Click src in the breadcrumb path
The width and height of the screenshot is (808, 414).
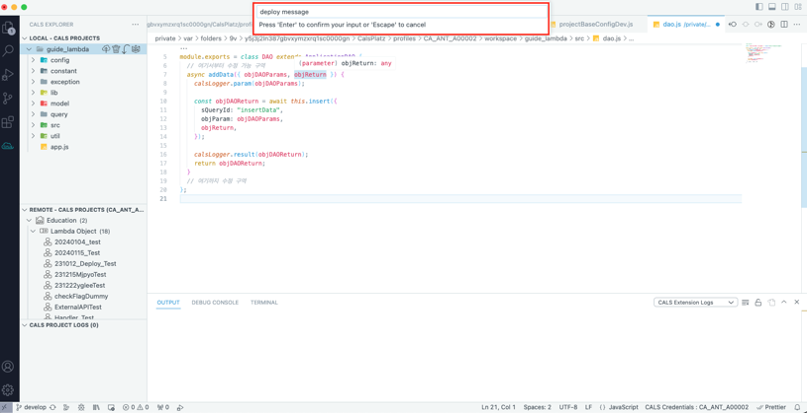[x=579, y=38]
